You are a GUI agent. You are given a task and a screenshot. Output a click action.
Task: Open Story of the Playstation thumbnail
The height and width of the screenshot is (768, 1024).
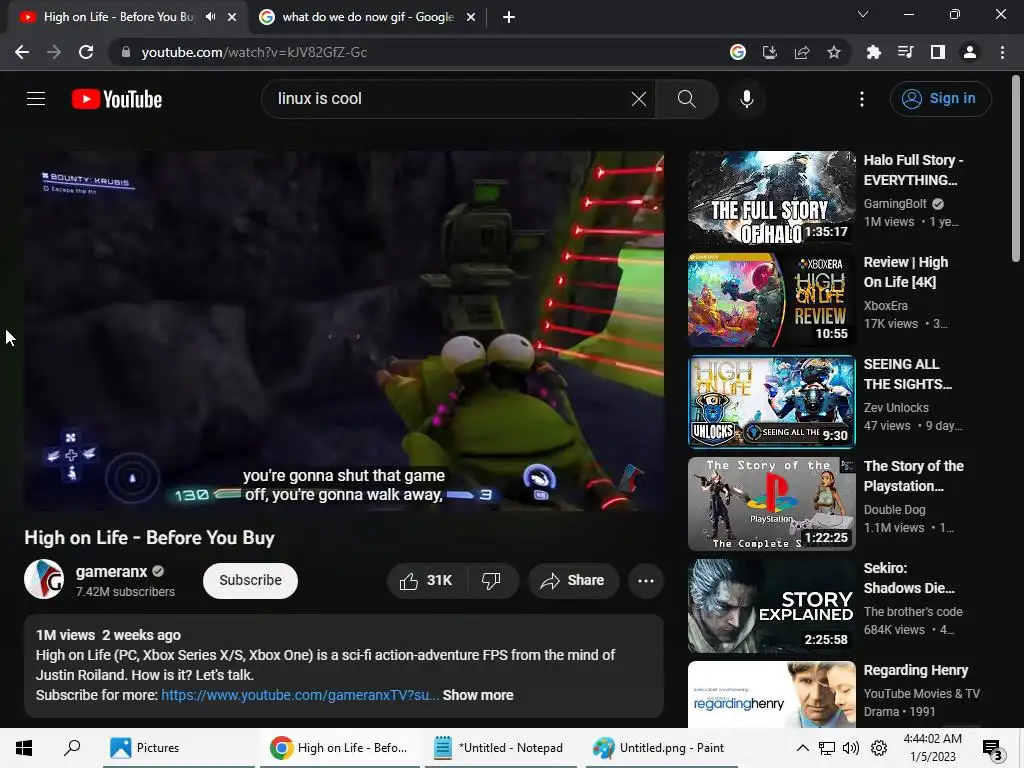click(x=771, y=504)
